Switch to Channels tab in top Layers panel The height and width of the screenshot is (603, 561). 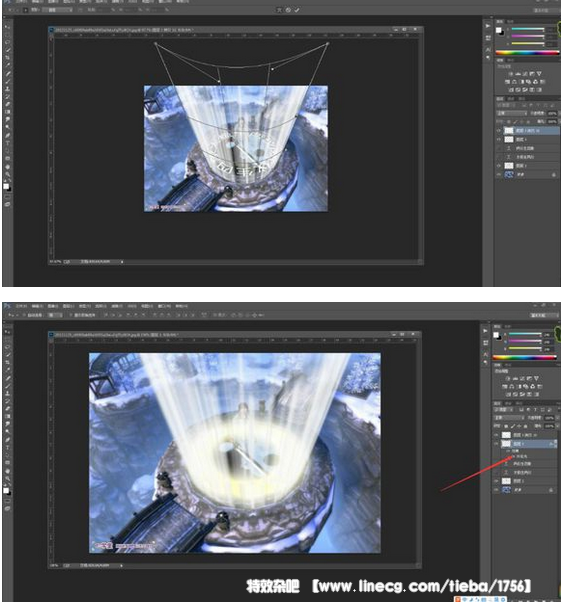(x=511, y=99)
